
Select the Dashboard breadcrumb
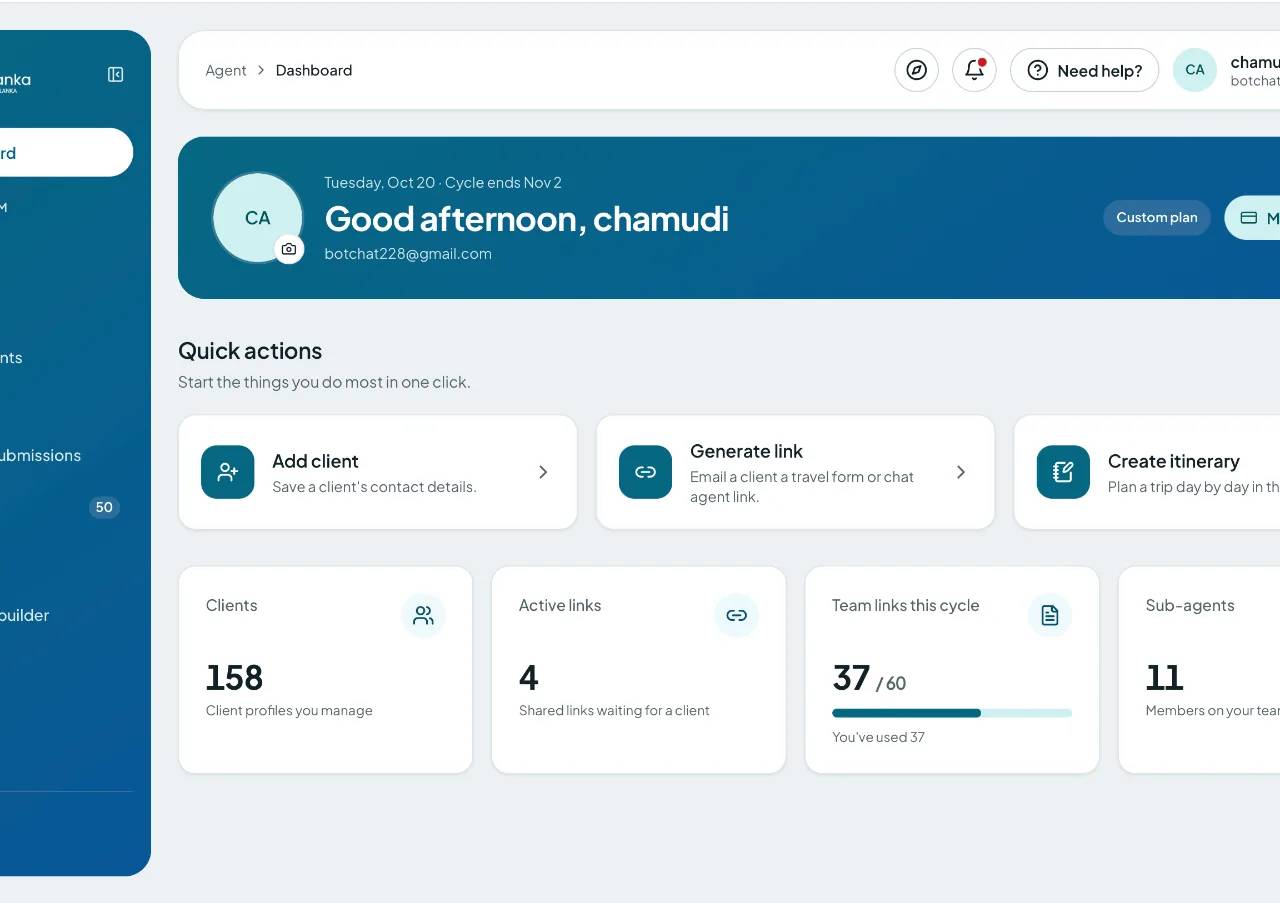point(314,70)
